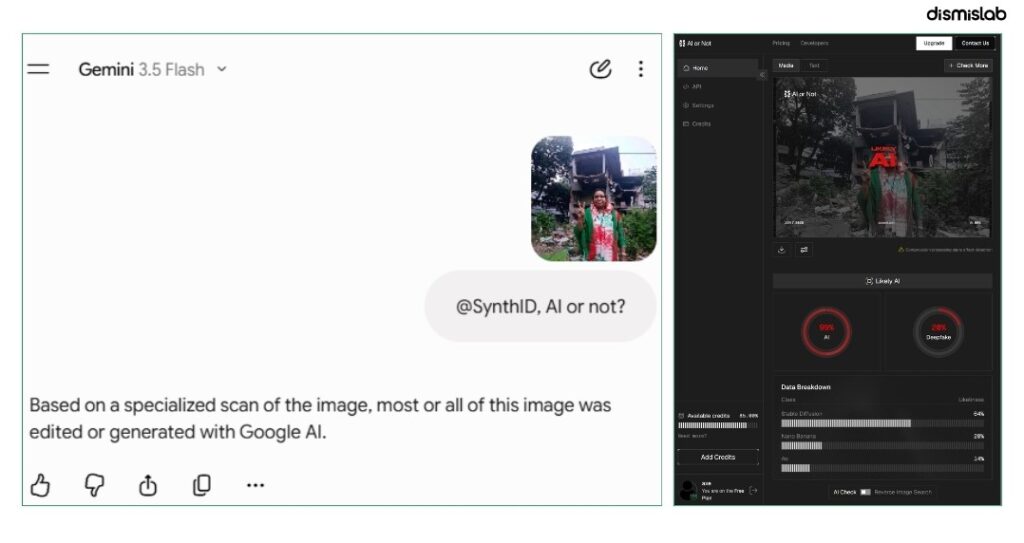Open the uploaded photo thumbnail in chat
Image resolution: width=1024 pixels, height=543 pixels.
(594, 199)
